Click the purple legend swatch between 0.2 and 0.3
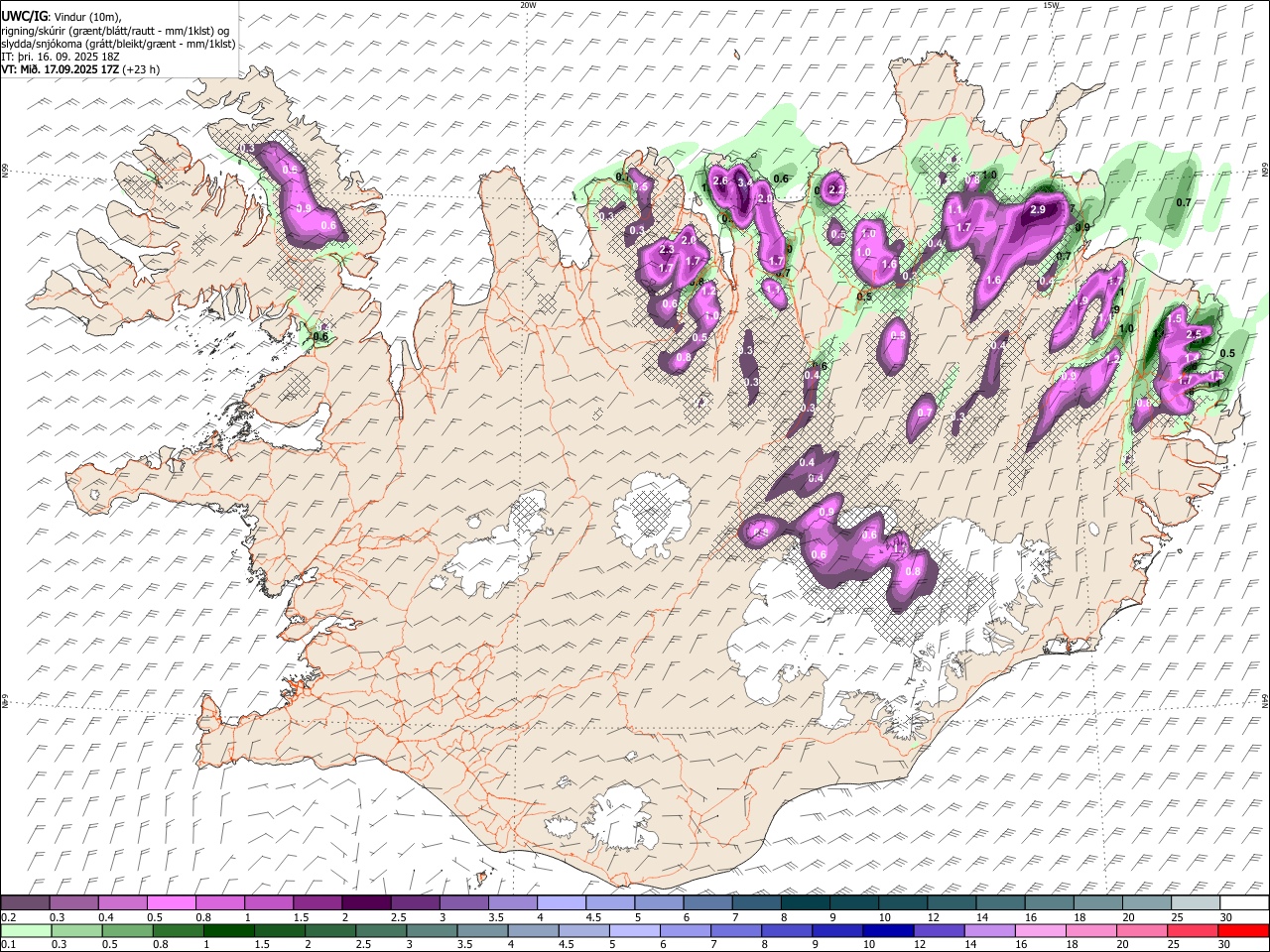This screenshot has height=952, width=1270. (x=25, y=902)
